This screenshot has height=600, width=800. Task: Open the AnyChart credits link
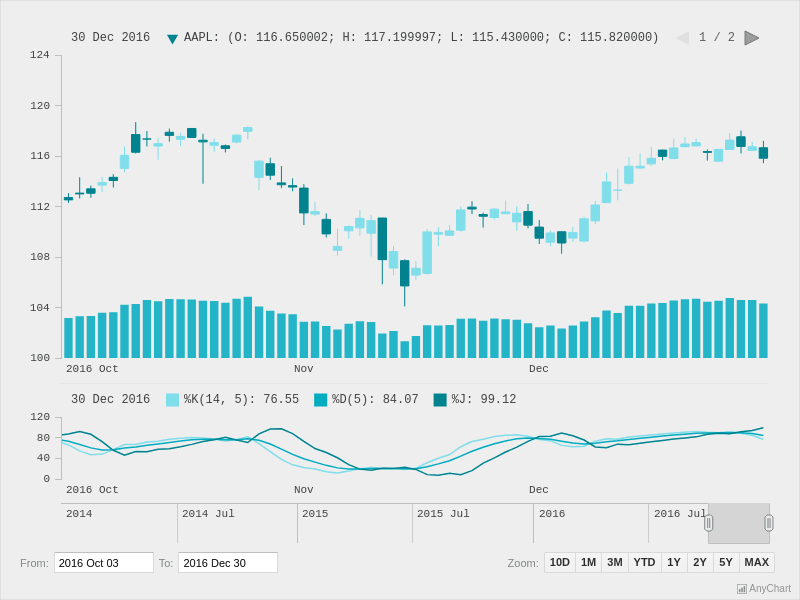[764, 589]
